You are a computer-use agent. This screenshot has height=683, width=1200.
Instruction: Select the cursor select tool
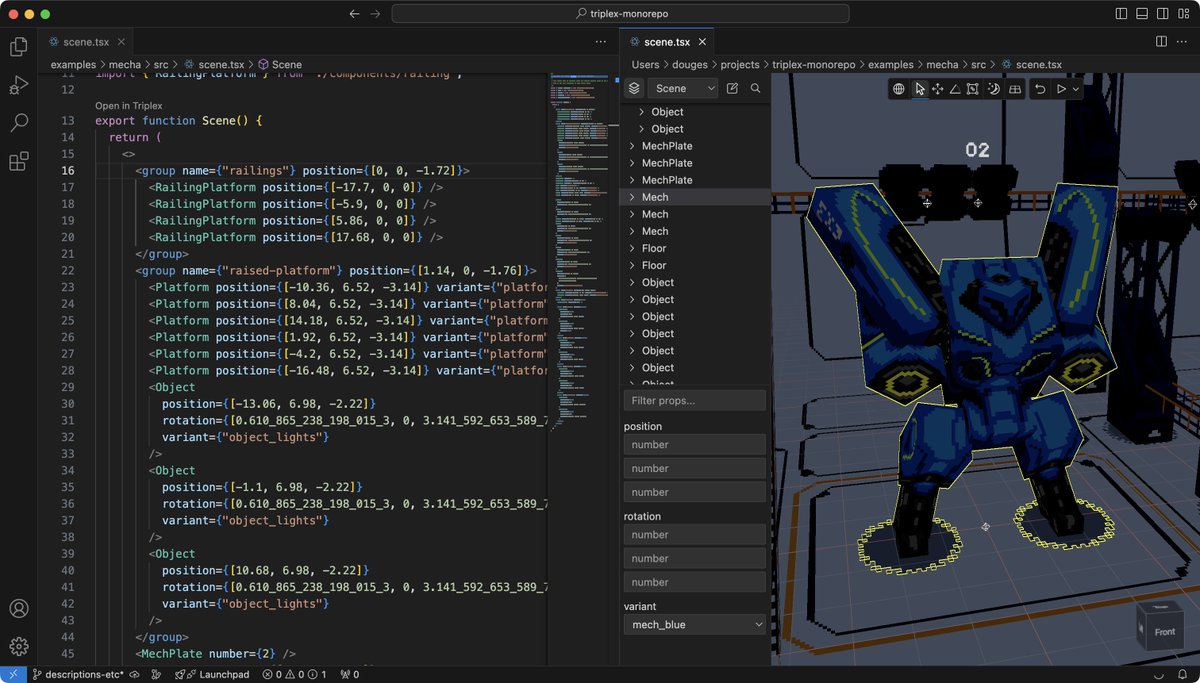(920, 89)
